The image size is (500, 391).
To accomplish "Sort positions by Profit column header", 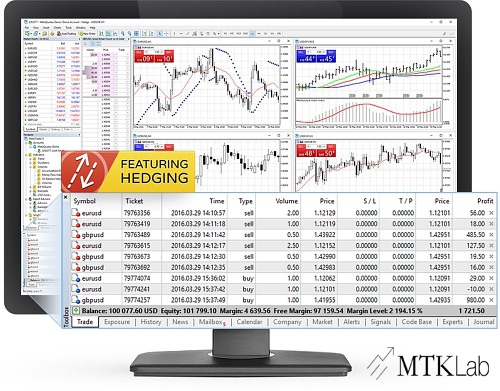I will (485, 201).
